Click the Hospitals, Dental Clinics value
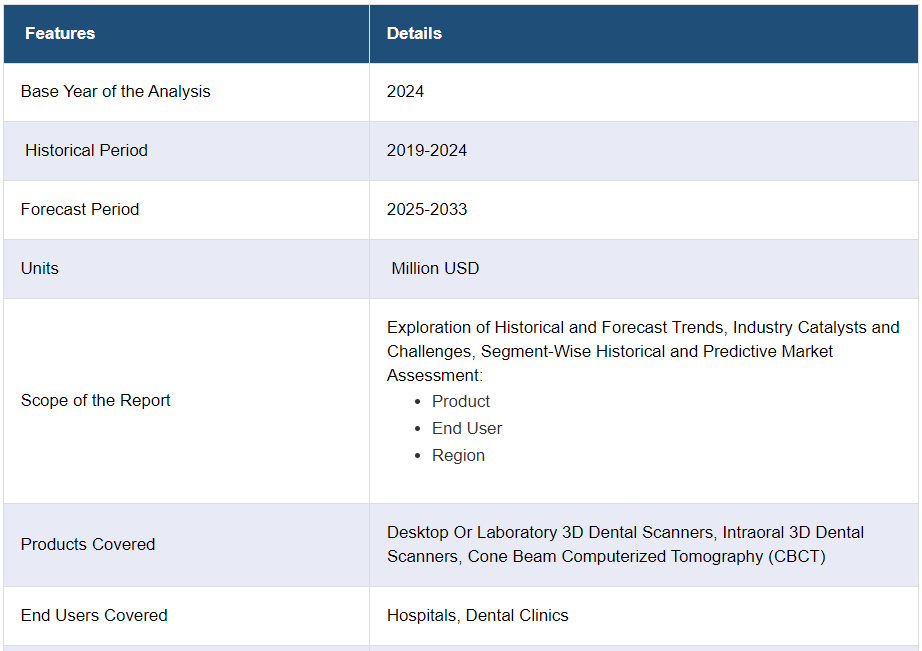922x651 pixels. point(477,615)
